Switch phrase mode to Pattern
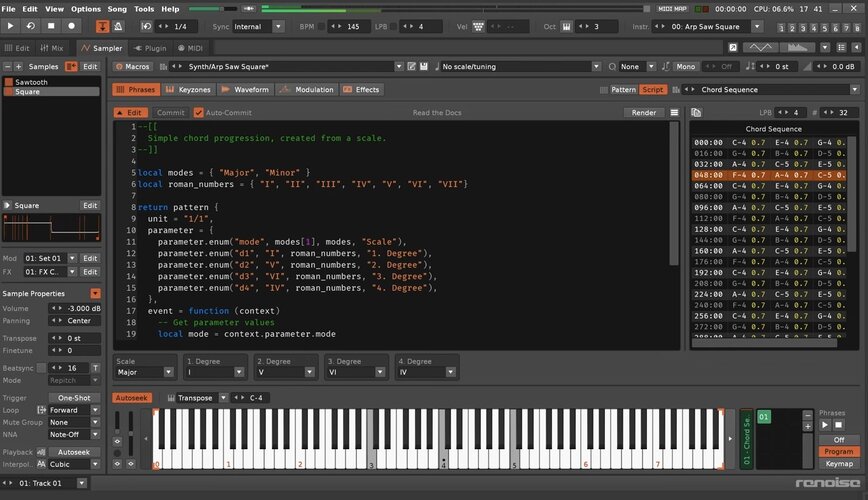868x500 pixels. (x=623, y=89)
